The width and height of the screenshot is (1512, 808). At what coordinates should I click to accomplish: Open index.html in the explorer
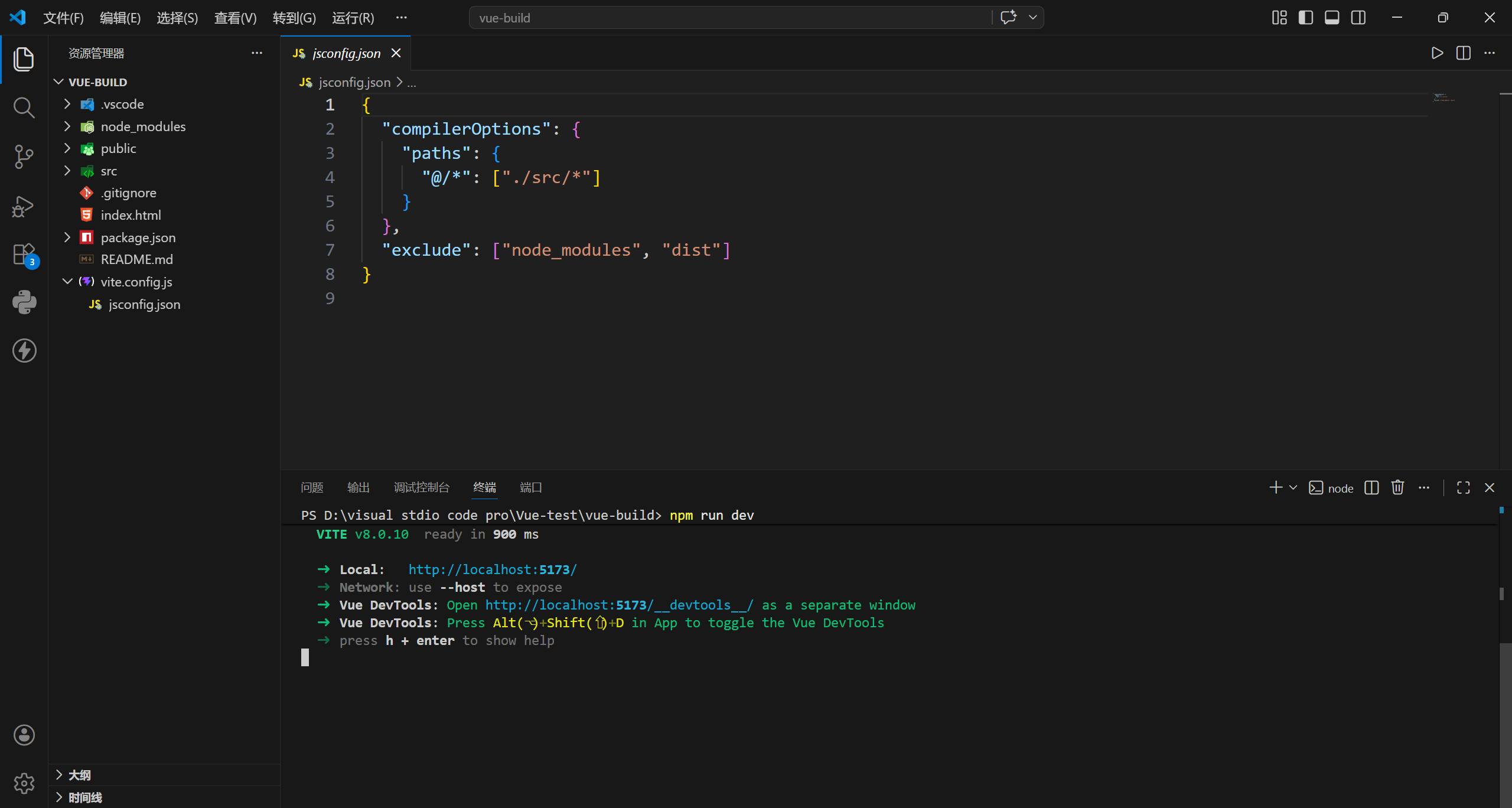tap(131, 215)
